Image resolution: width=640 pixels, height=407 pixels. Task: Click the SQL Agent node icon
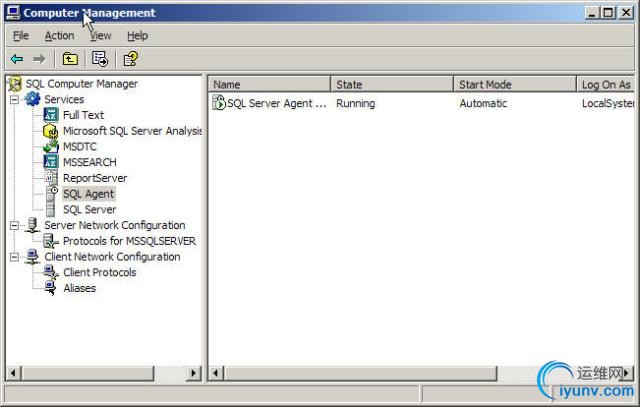(51, 193)
